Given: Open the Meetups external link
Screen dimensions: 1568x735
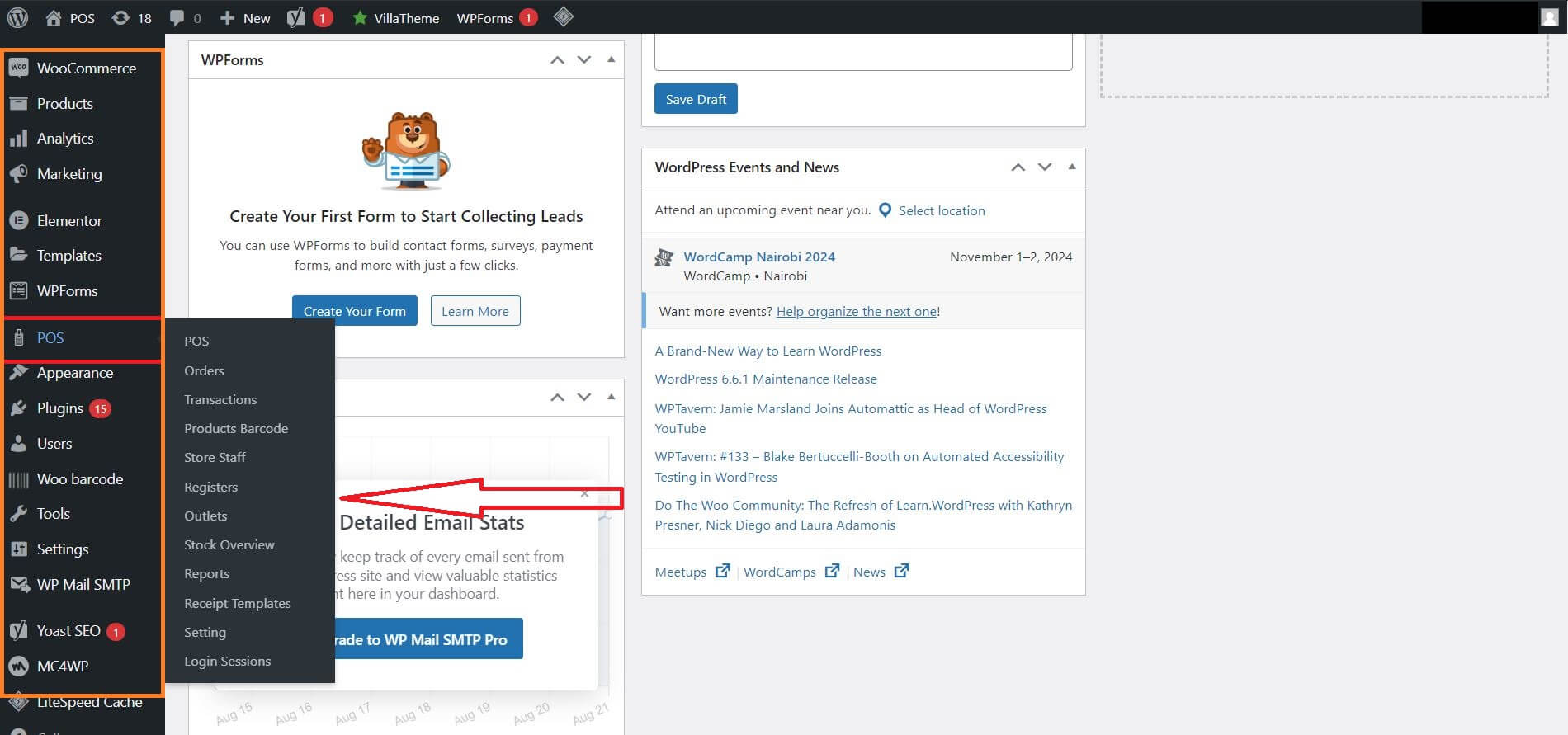Looking at the screenshot, I should (x=692, y=571).
